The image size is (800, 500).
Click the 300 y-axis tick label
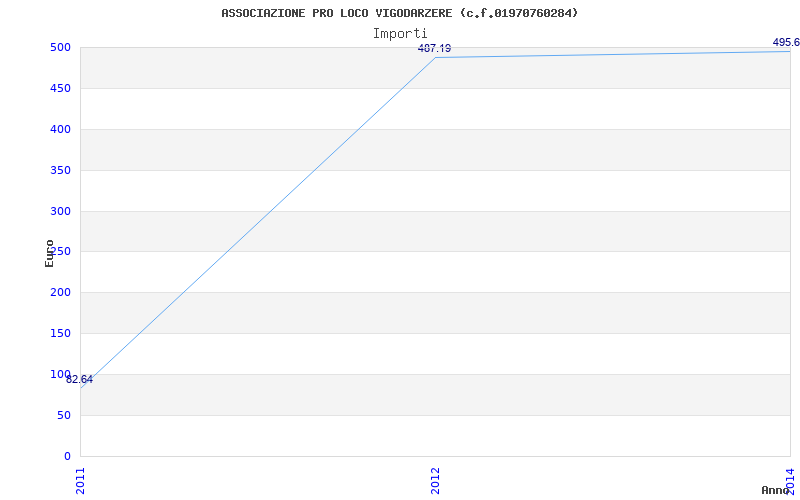pyautogui.click(x=59, y=211)
